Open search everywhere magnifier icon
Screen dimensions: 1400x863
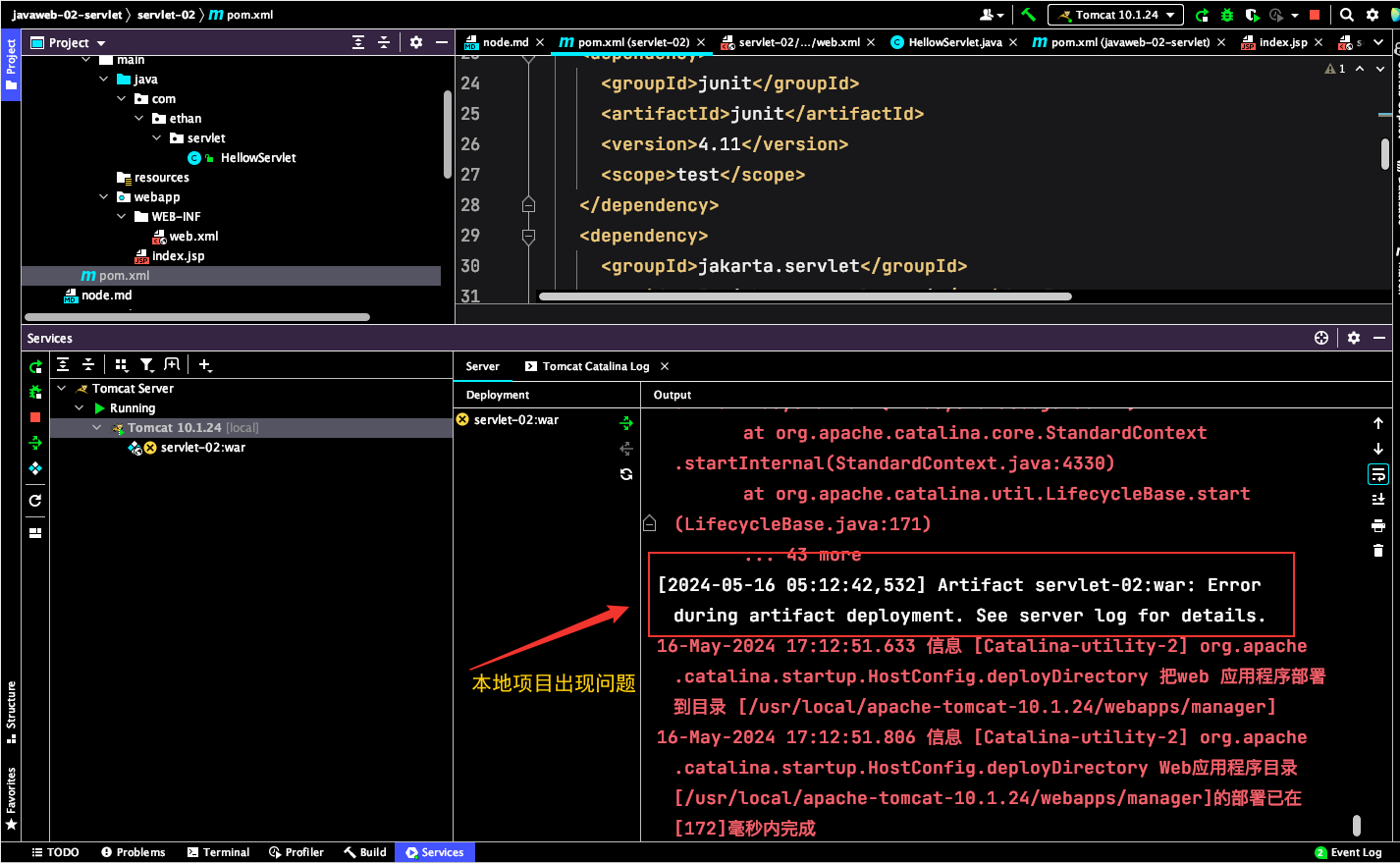coord(1347,15)
